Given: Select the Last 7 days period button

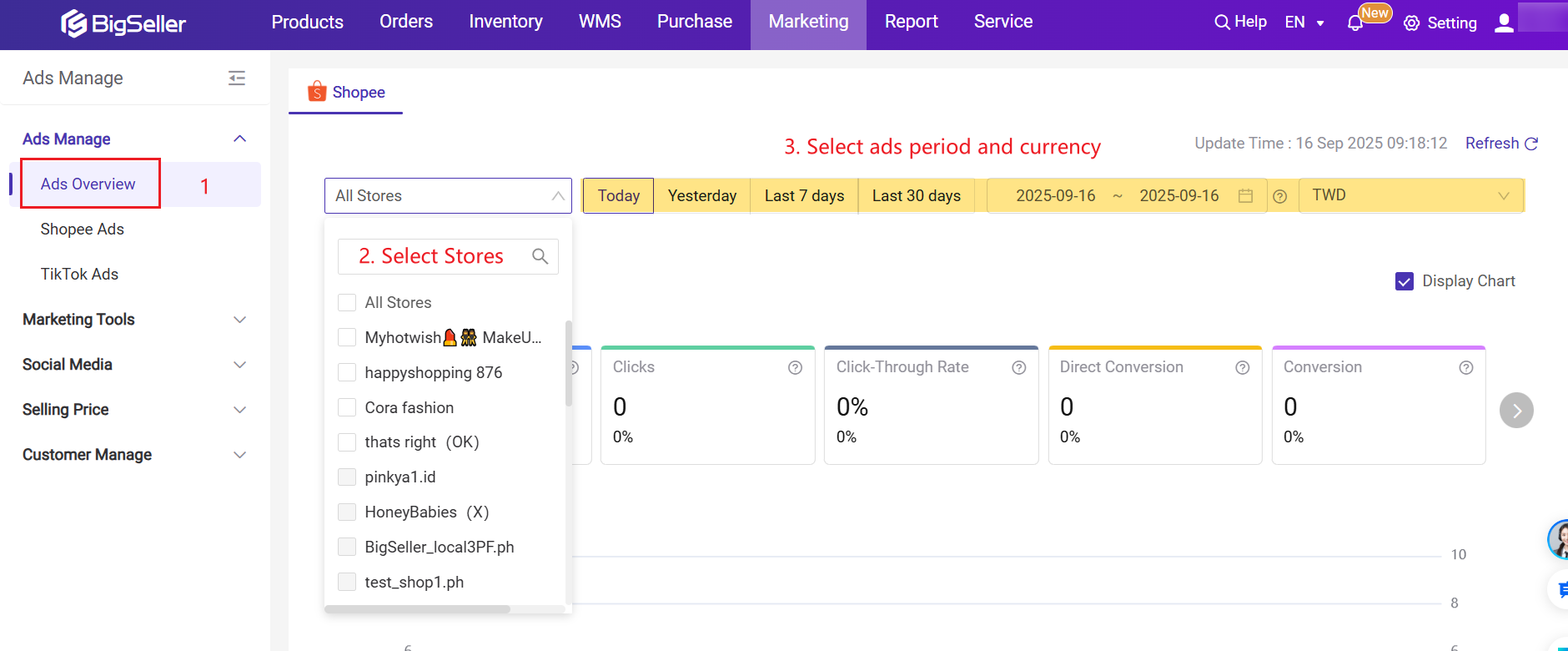Looking at the screenshot, I should [804, 195].
